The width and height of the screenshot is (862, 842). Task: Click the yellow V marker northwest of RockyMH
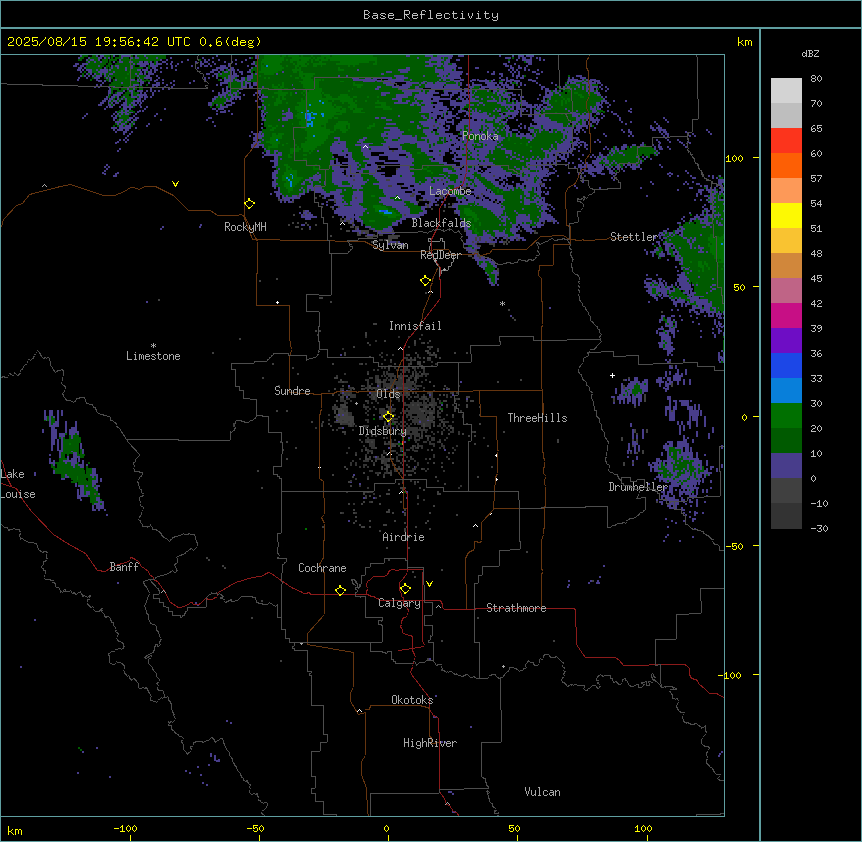(175, 184)
